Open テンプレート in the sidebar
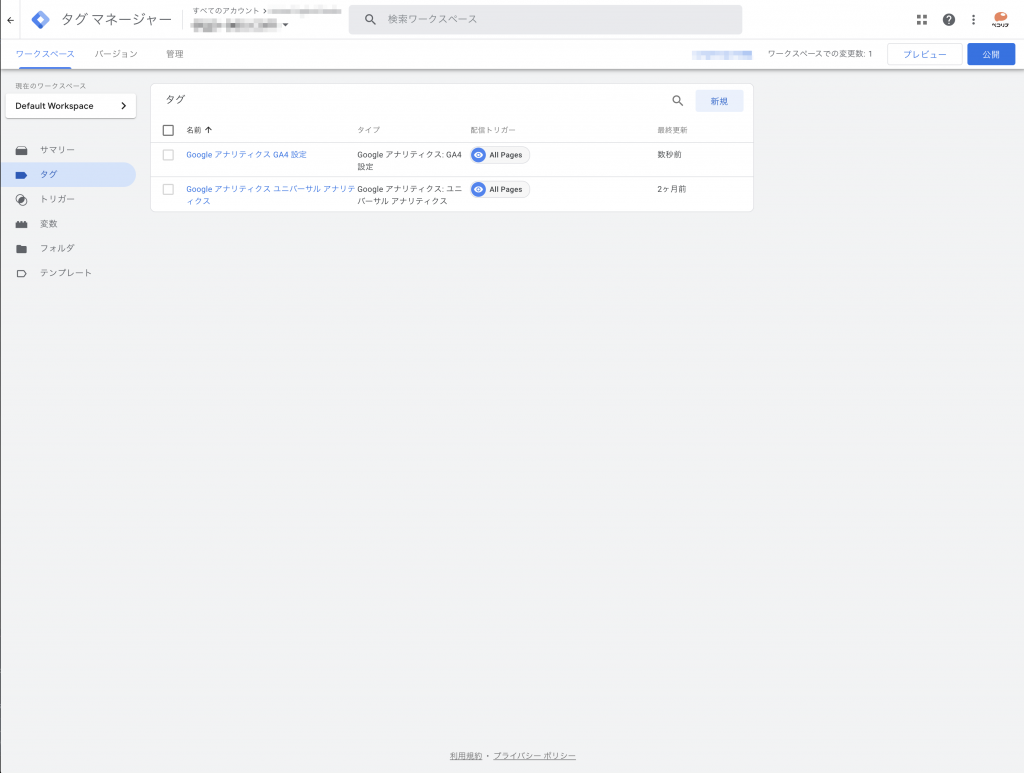Viewport: 1024px width, 773px height. coord(68,274)
